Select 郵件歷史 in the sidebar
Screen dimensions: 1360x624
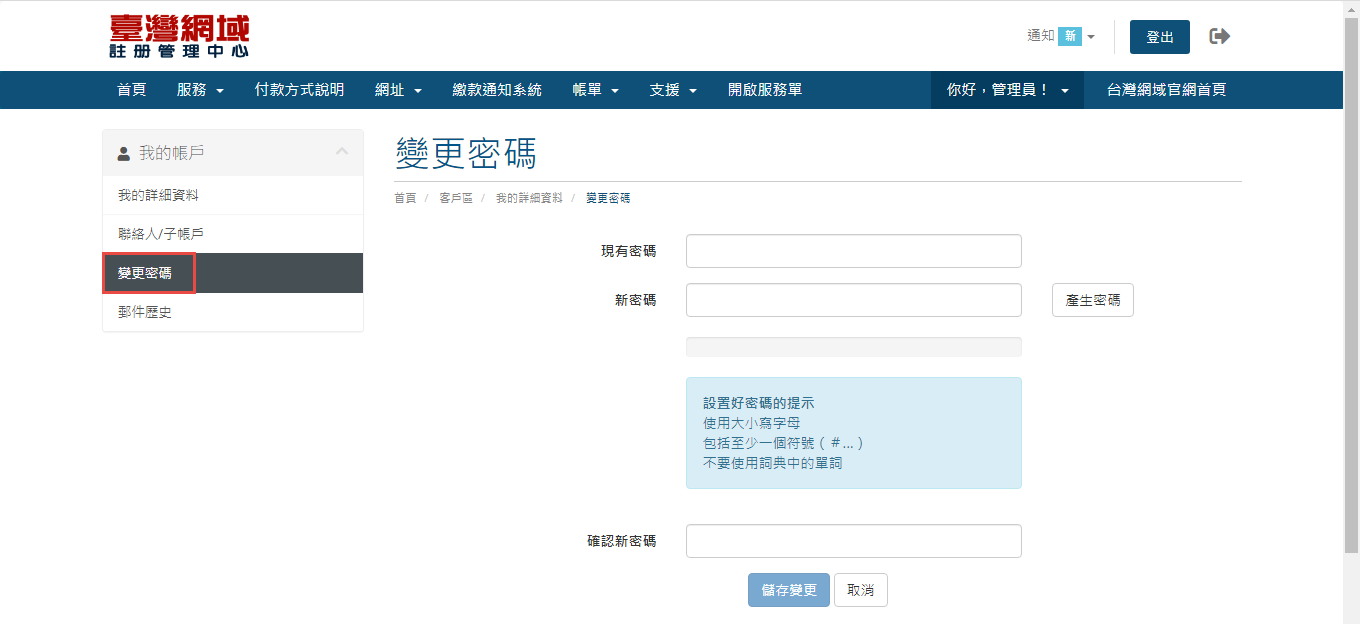point(145,312)
